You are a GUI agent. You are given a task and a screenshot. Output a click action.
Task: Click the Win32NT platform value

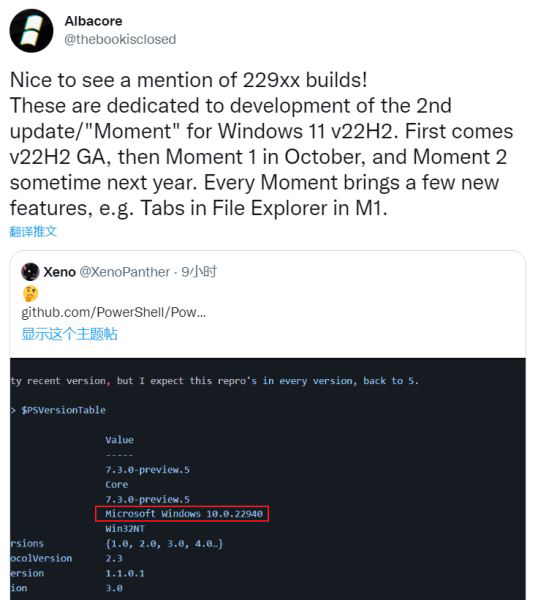pos(125,529)
